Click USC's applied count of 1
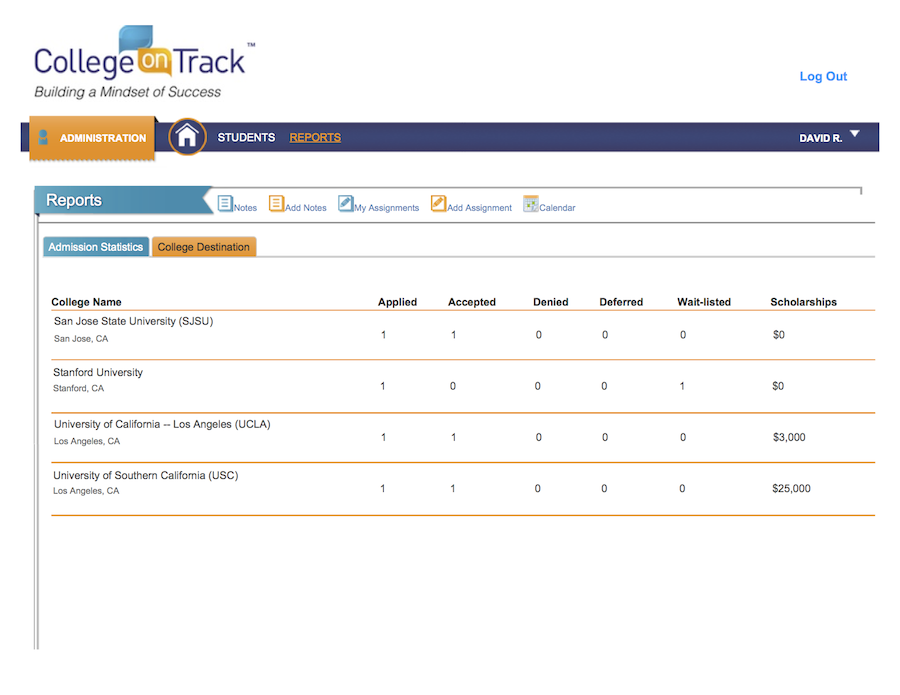 [383, 488]
